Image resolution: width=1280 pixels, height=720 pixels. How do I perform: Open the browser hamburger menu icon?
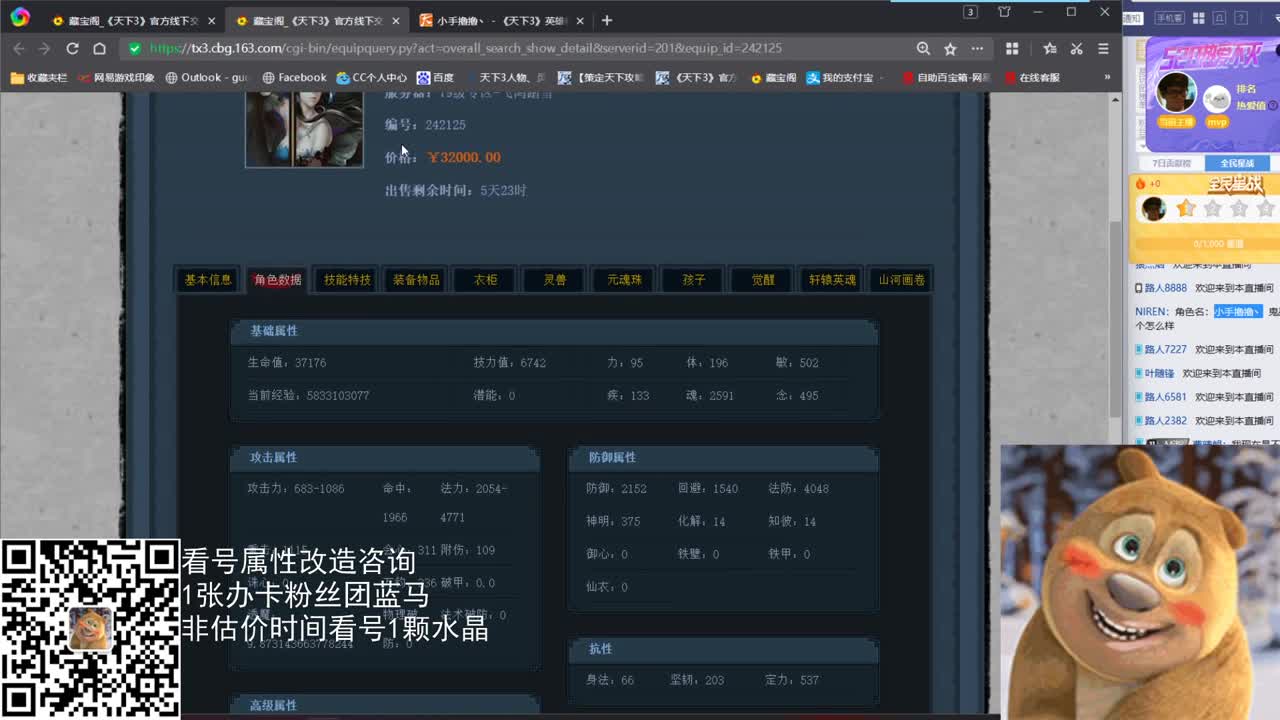coord(1103,48)
